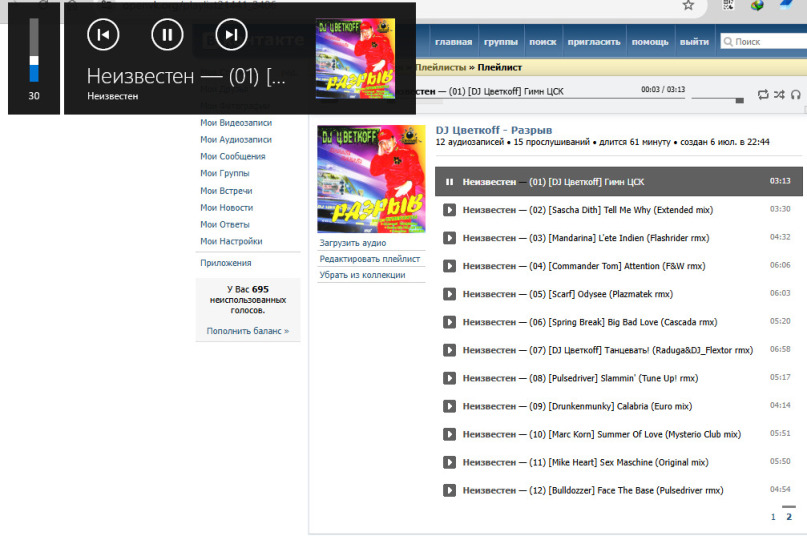Play track (03) L'ete Indien
This screenshot has height=536, width=807.
(449, 238)
